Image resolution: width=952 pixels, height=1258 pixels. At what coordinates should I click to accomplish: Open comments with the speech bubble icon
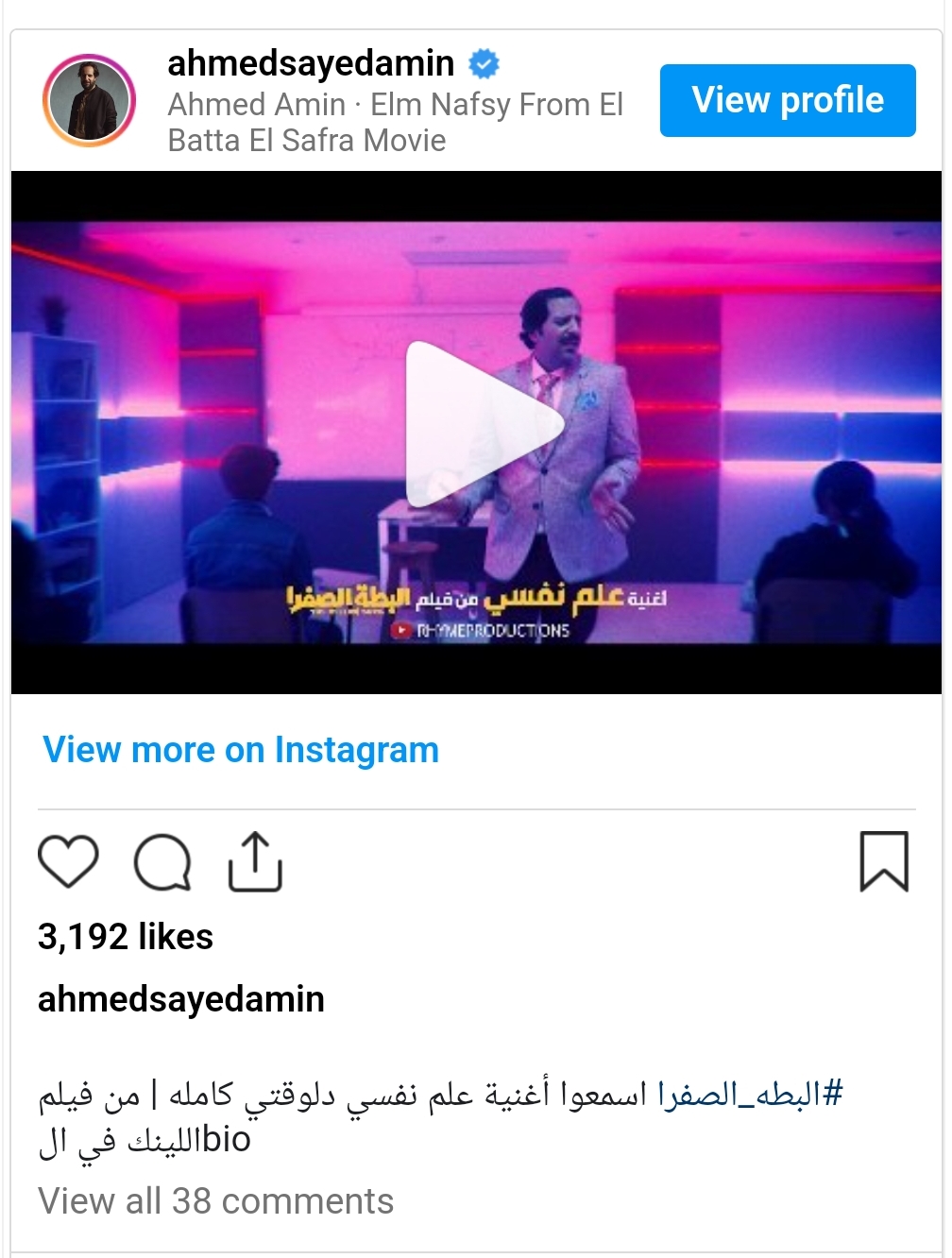point(162,862)
